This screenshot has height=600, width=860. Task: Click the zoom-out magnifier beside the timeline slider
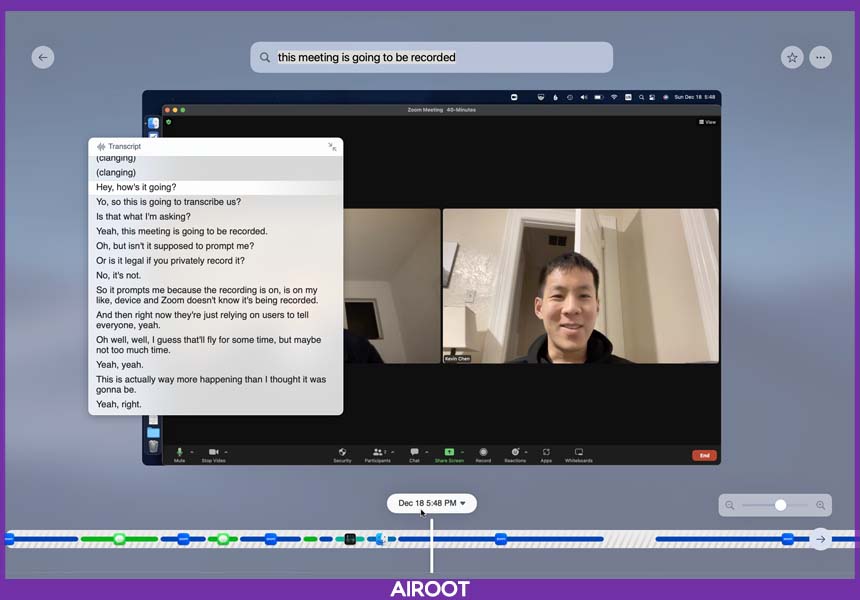click(730, 505)
